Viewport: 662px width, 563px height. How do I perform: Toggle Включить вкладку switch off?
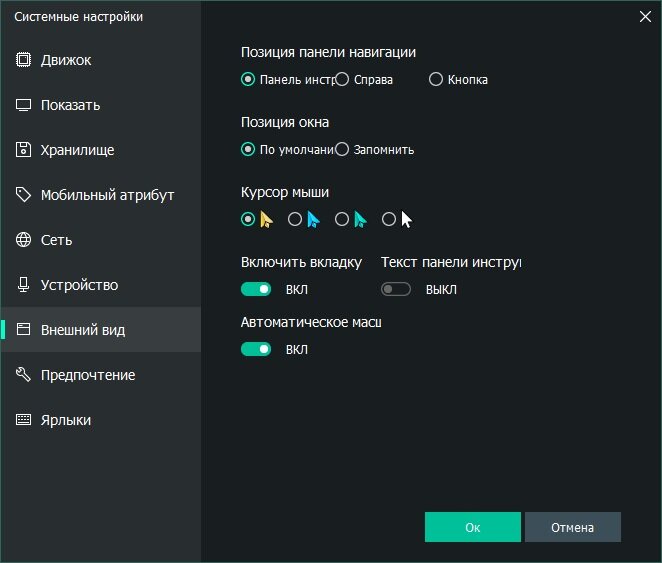pyautogui.click(x=256, y=289)
